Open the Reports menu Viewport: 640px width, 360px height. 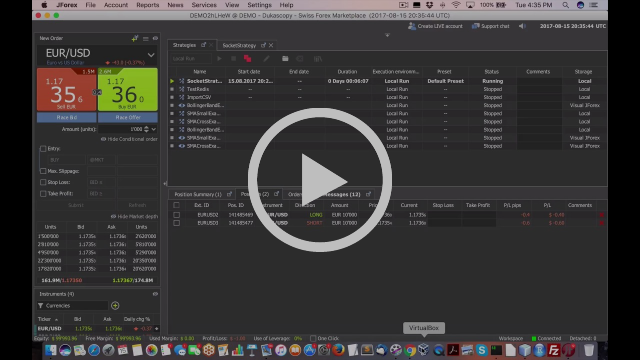click(x=147, y=5)
